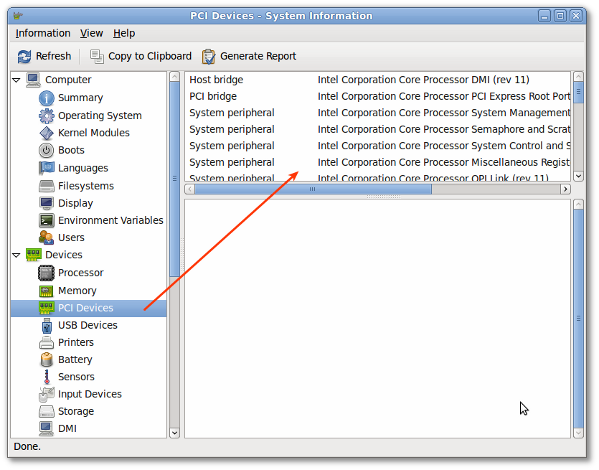
Task: Click the device list scroll left arrow
Action: click(190, 189)
